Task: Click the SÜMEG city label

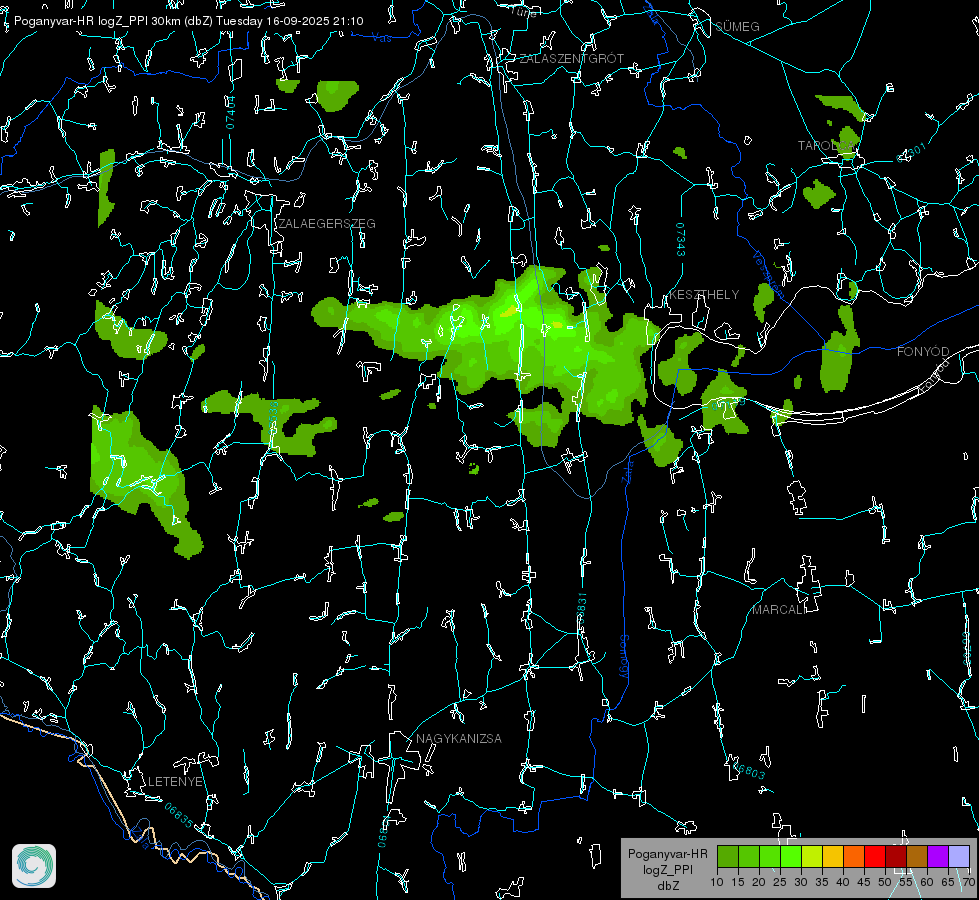Action: coord(737,27)
